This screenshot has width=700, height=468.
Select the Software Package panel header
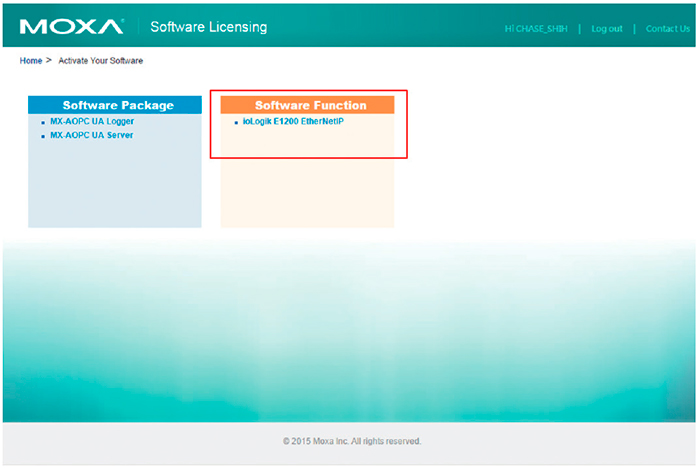(x=117, y=105)
